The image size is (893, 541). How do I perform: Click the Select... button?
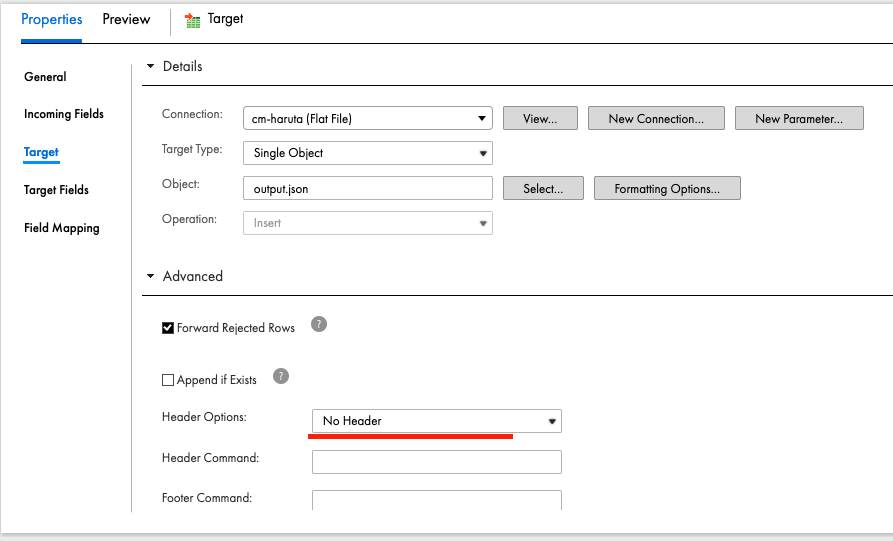tap(543, 188)
